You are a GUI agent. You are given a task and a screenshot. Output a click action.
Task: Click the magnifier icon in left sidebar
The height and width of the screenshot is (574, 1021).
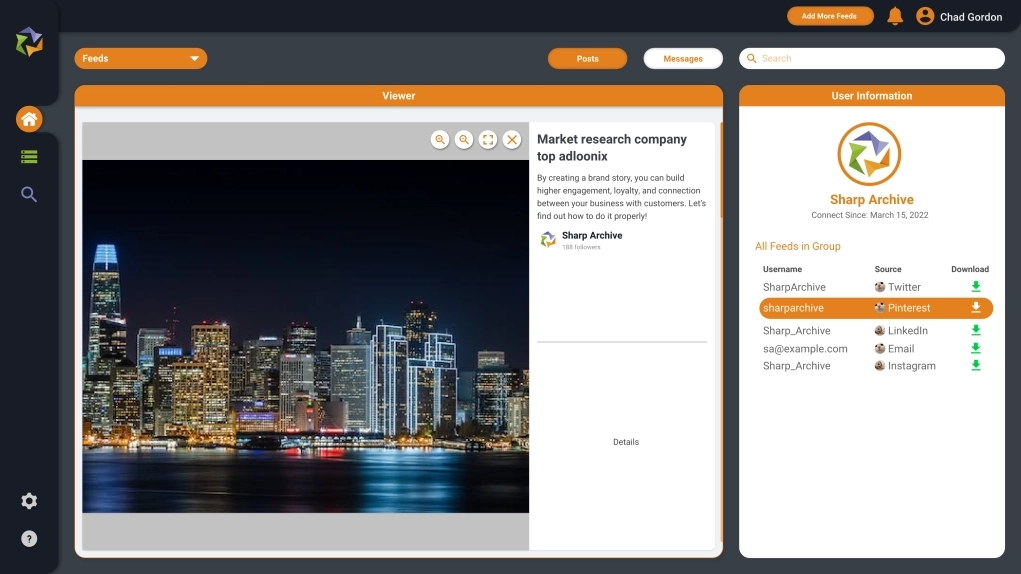click(29, 194)
